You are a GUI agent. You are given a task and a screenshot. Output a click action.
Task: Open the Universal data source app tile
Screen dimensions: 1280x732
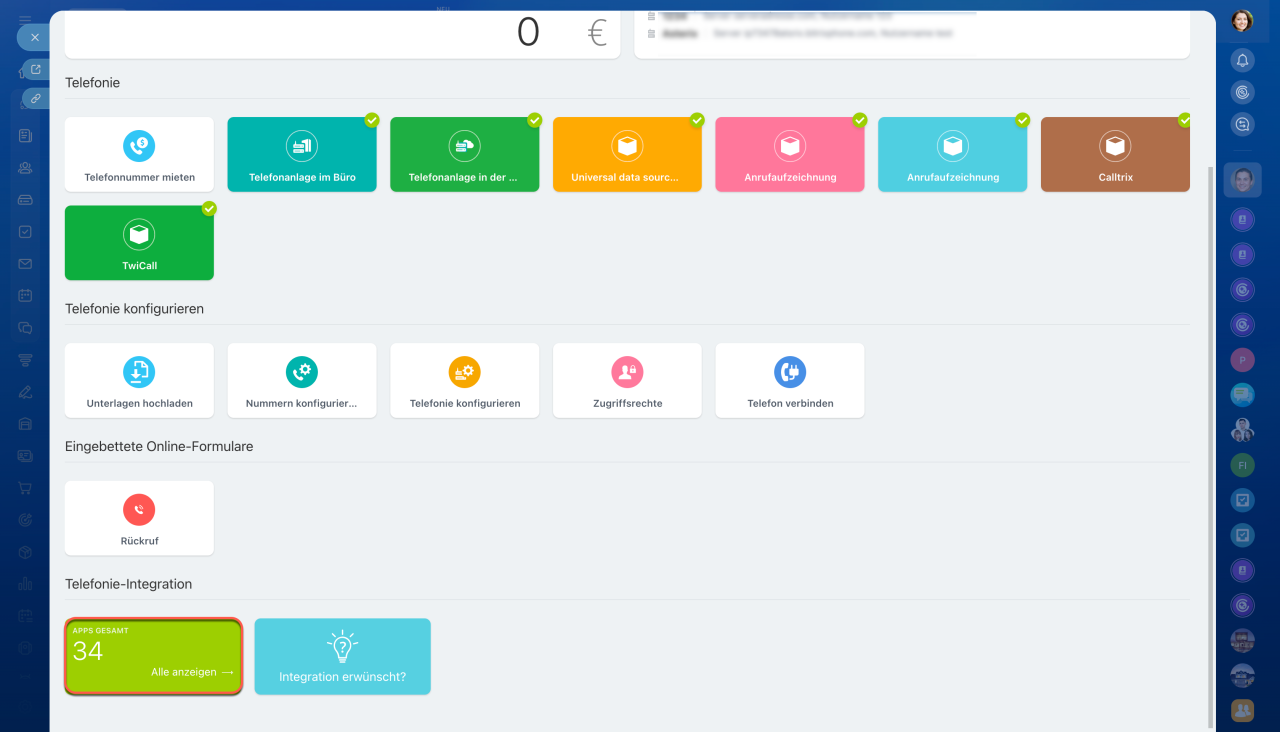(627, 154)
